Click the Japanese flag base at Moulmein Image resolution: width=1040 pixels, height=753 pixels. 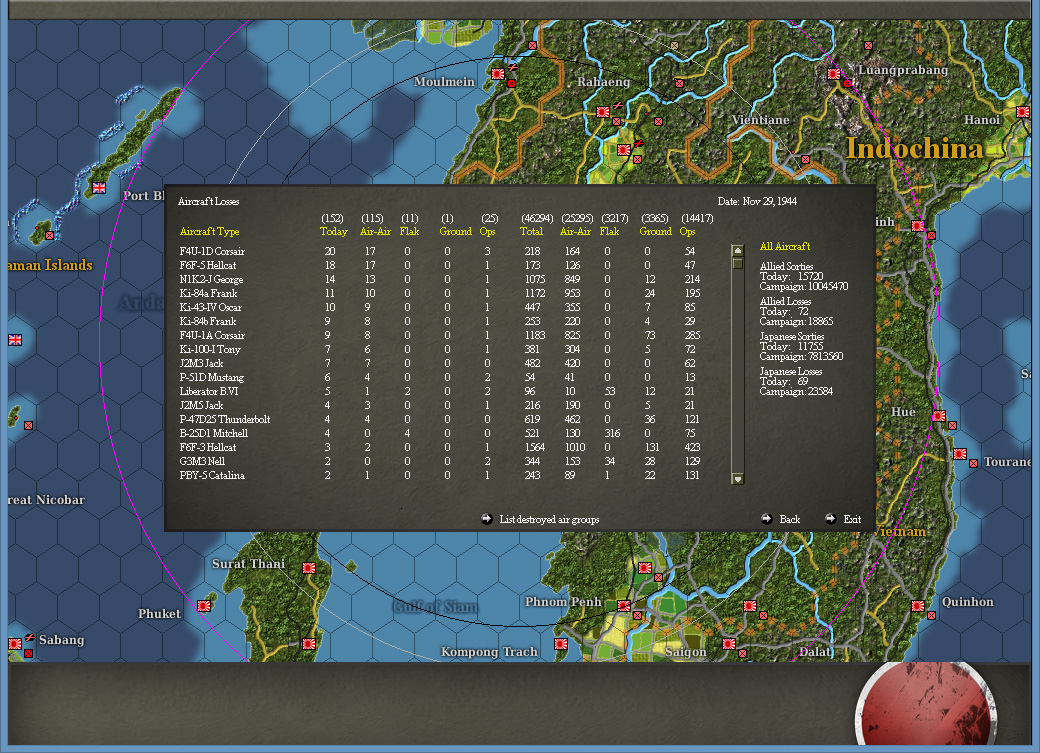pyautogui.click(x=497, y=74)
